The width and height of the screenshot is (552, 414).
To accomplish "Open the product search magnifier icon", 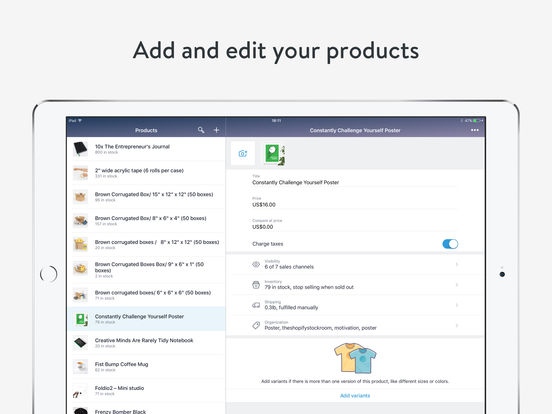I will click(201, 130).
